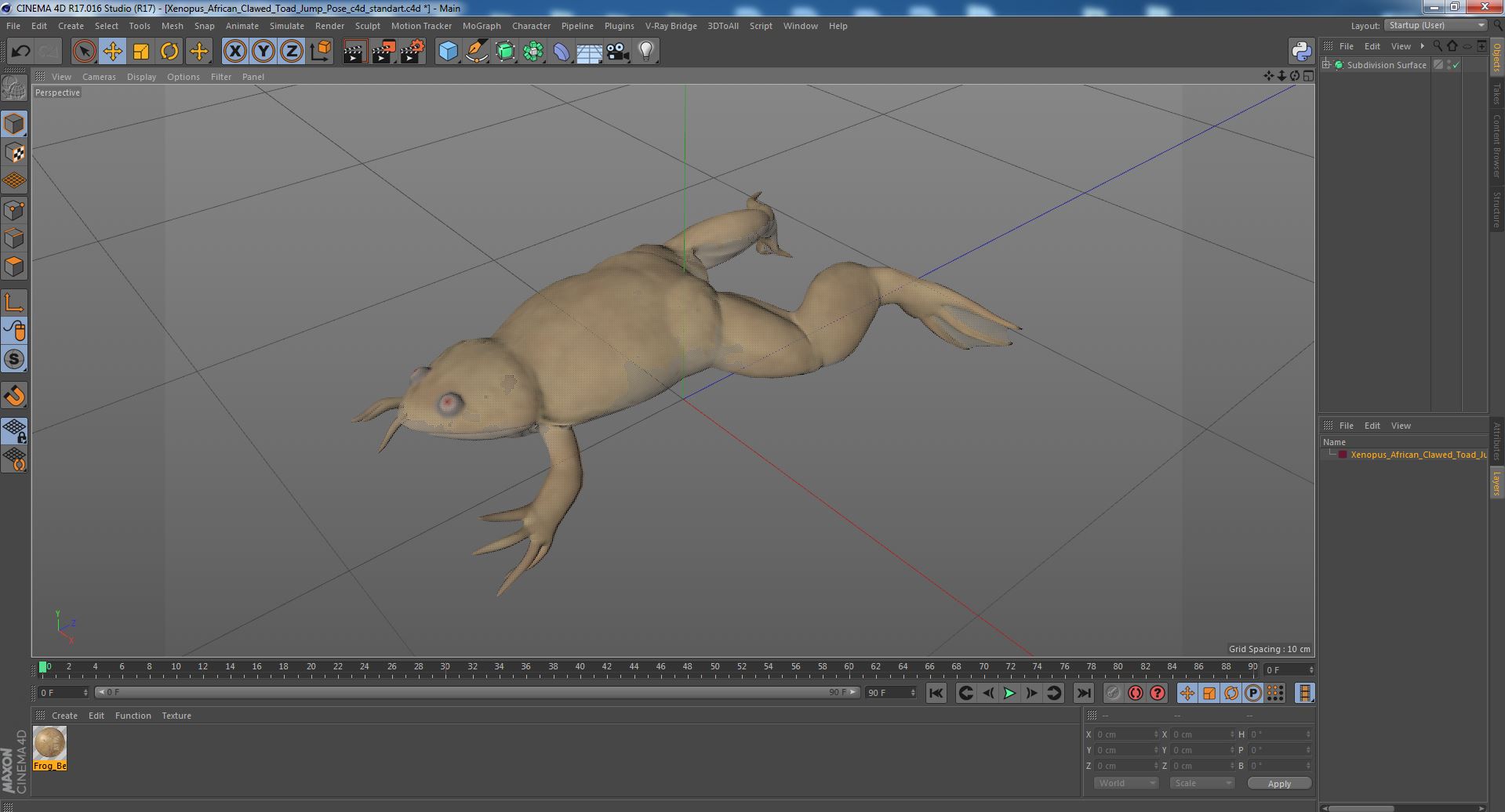Switch the coordinate system icon

pos(320,52)
